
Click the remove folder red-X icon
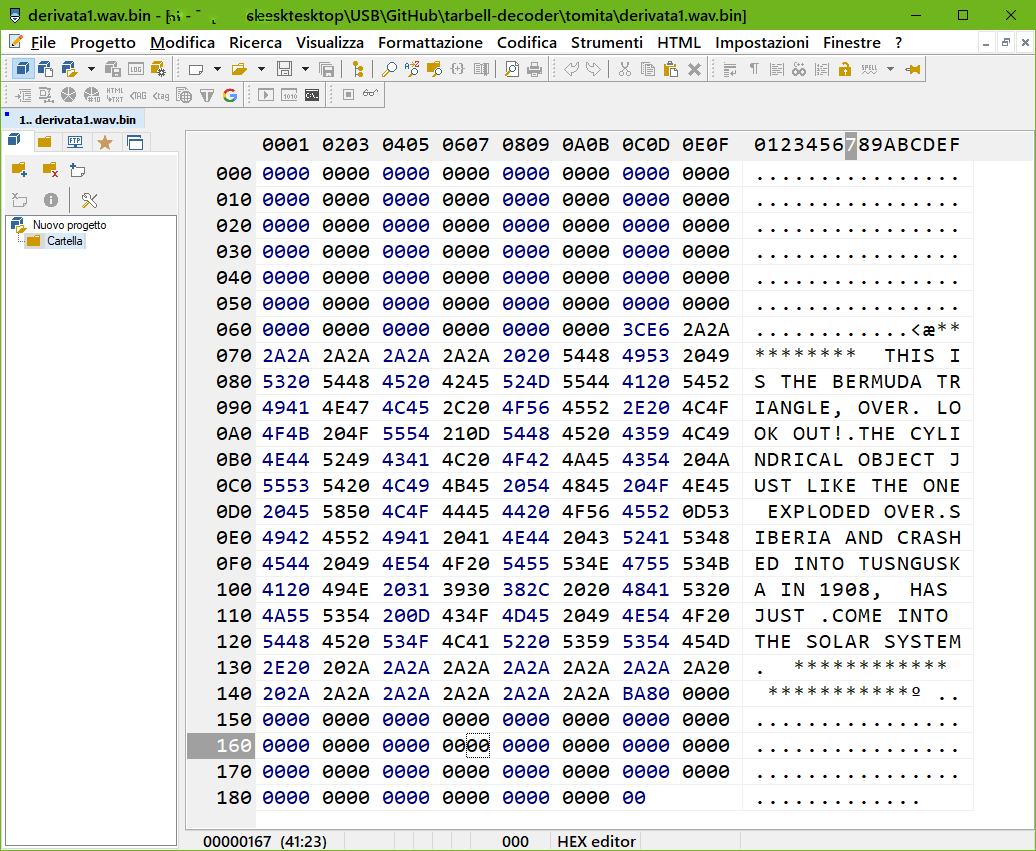(50, 170)
